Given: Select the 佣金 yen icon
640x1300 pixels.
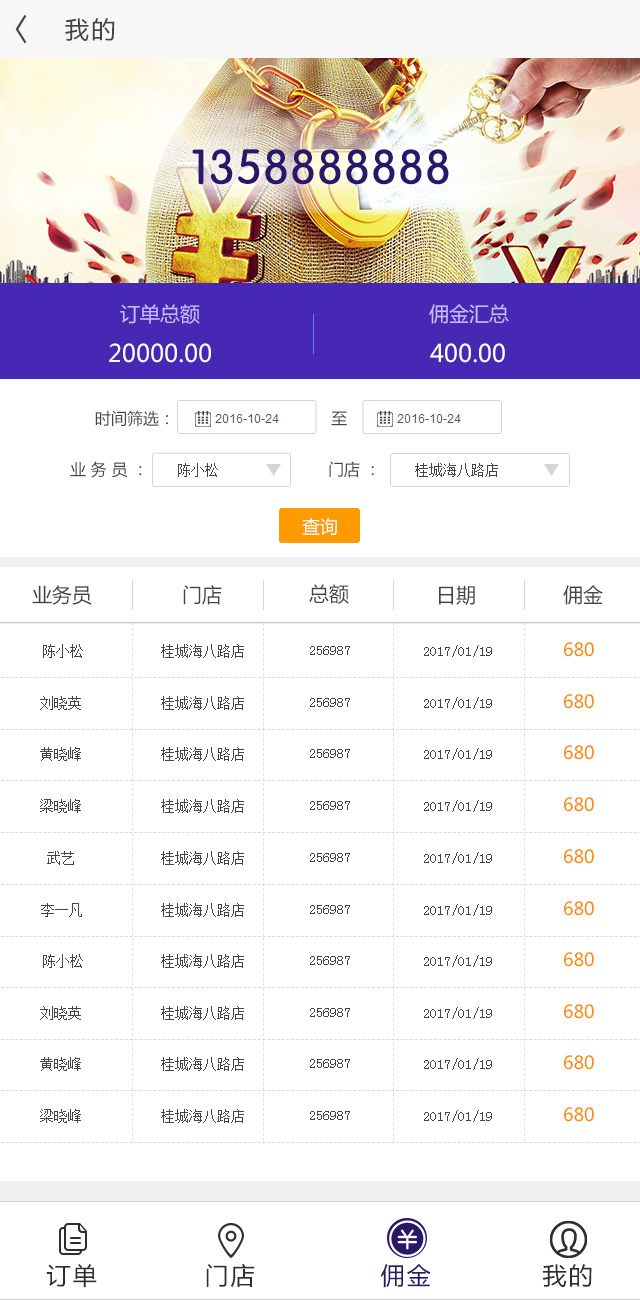Looking at the screenshot, I should point(406,1240).
